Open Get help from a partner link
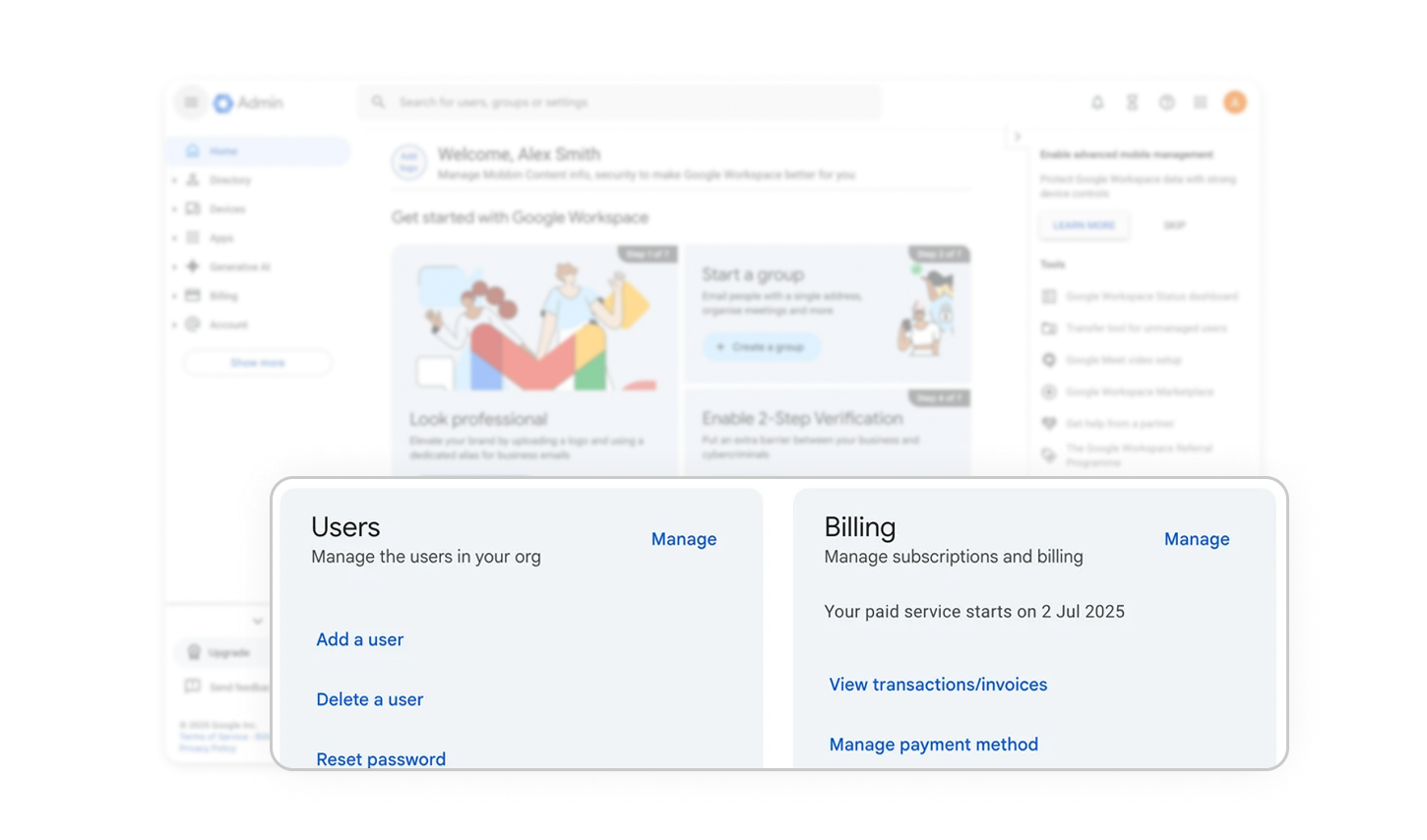Viewport: 1427px width, 840px height. click(x=1120, y=423)
